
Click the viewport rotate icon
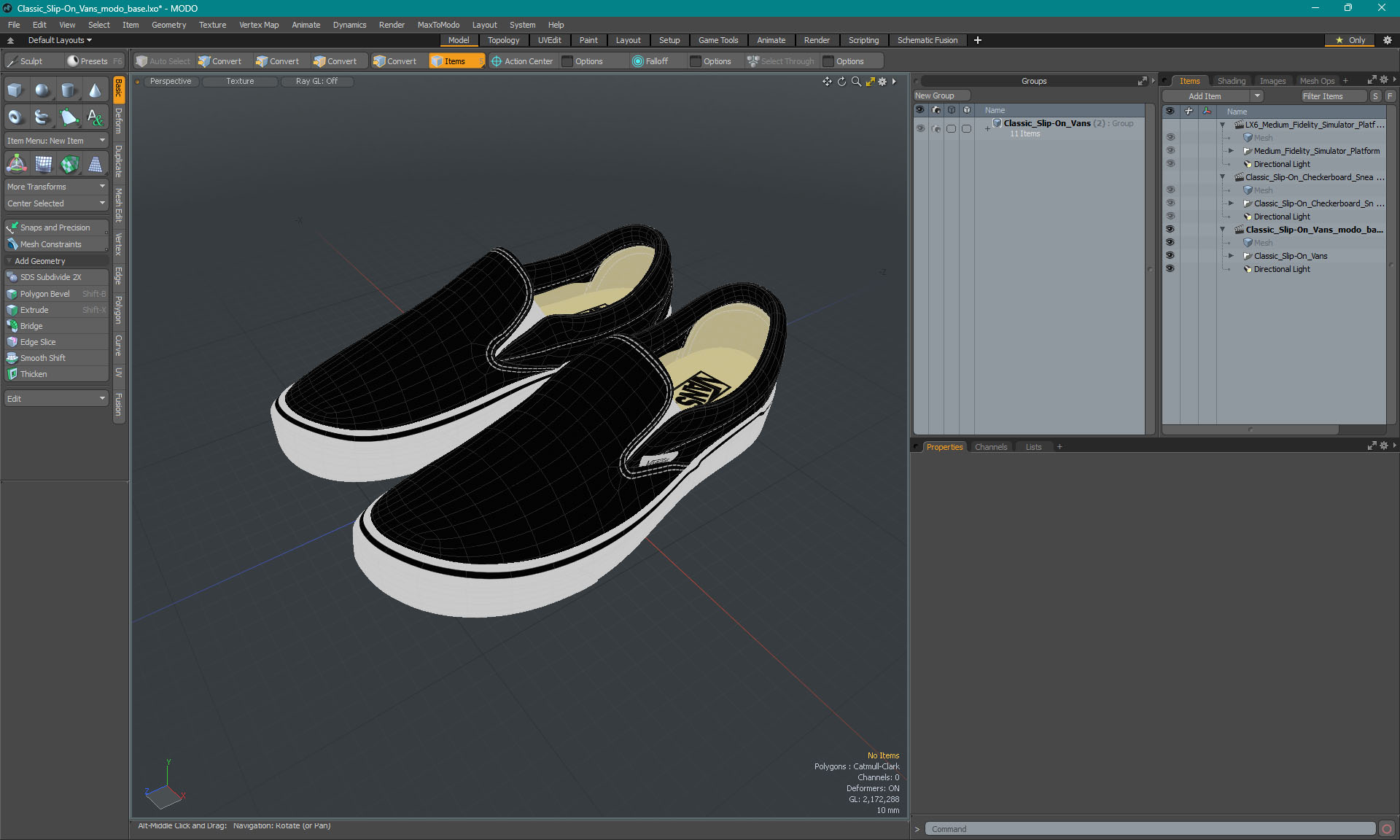point(841,82)
